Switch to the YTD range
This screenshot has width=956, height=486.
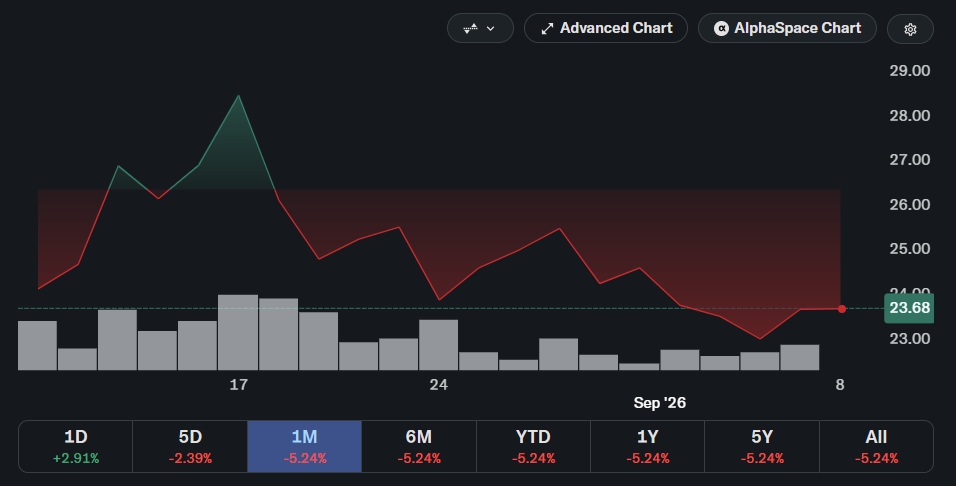coord(533,446)
